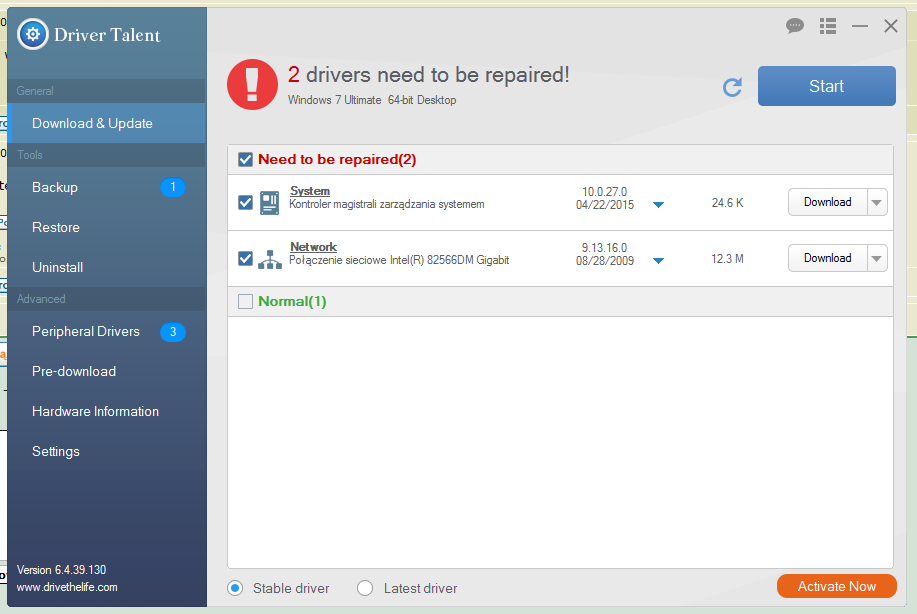Viewport: 917px width, 614px height.
Task: Click the 24.6 K size value
Action: pyautogui.click(x=728, y=203)
